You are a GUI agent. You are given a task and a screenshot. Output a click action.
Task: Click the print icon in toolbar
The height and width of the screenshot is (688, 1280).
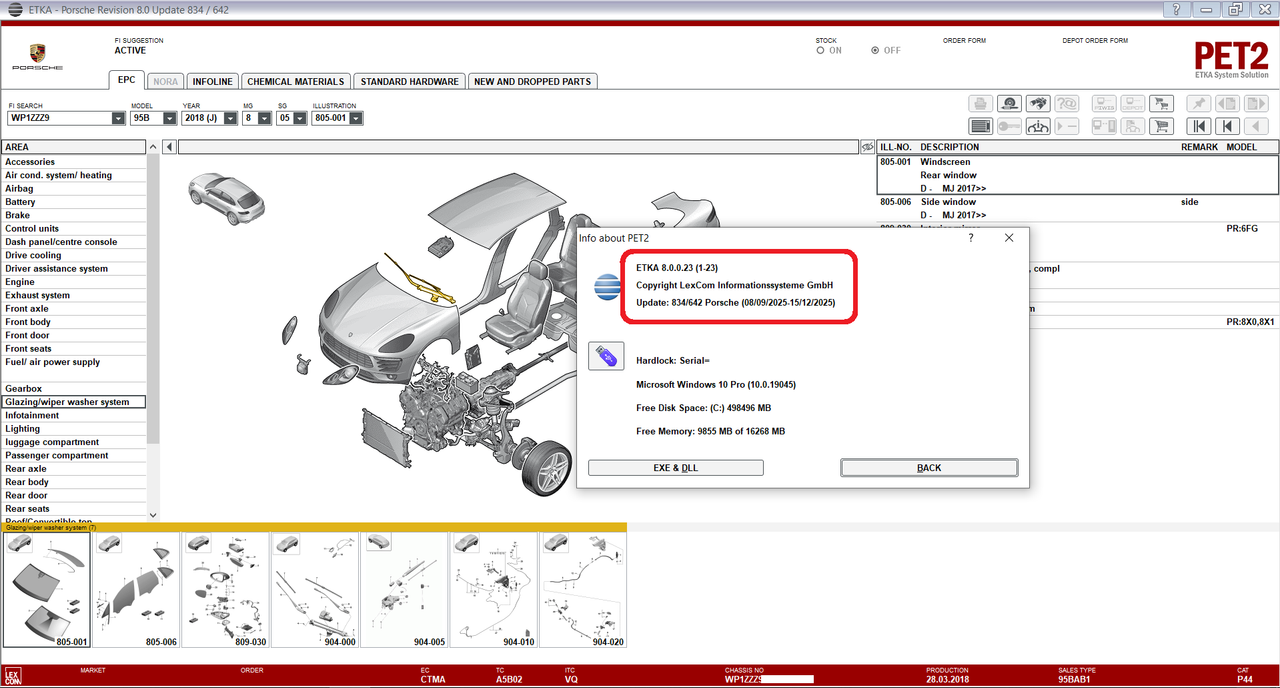pyautogui.click(x=981, y=103)
